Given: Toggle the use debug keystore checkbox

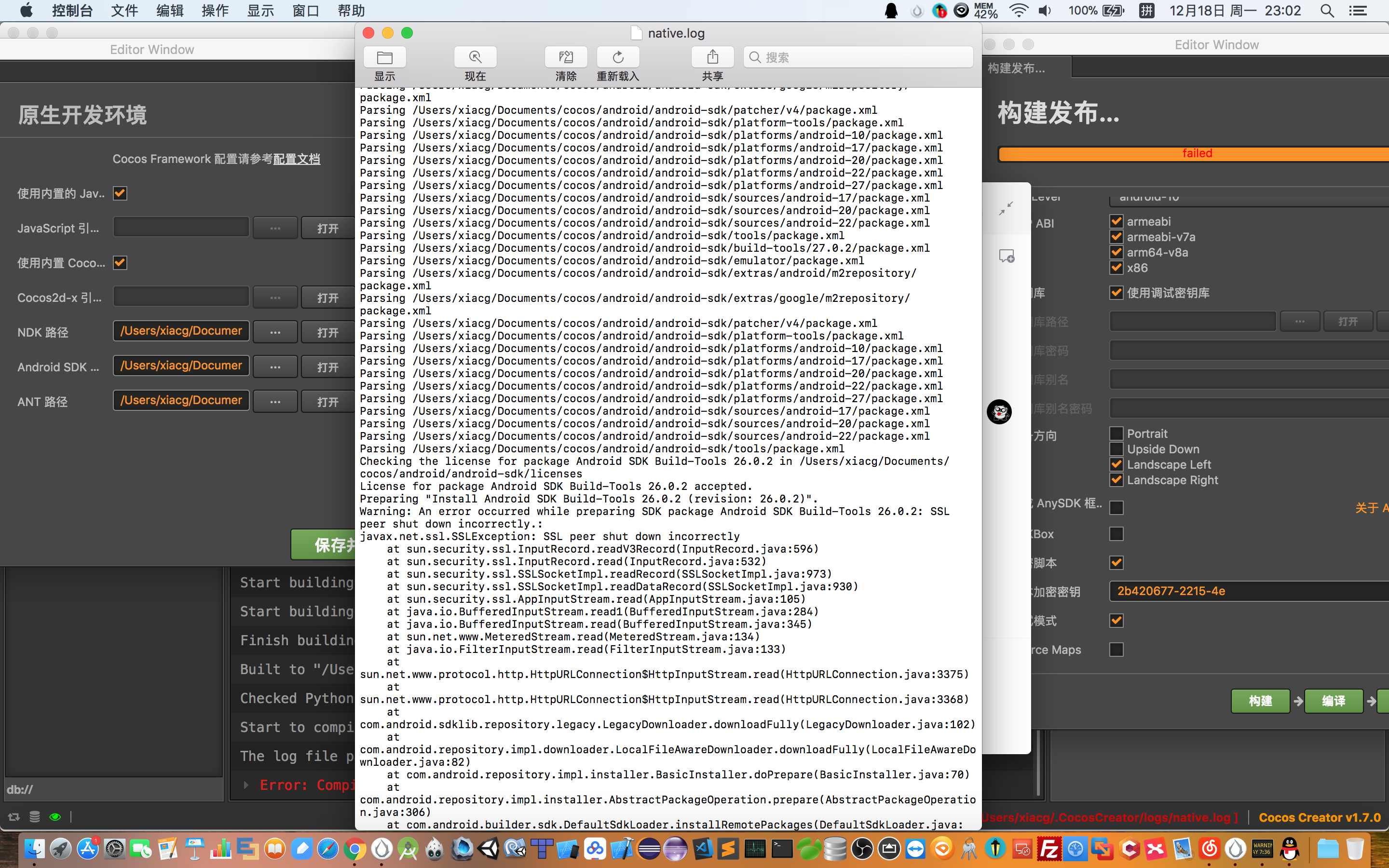Looking at the screenshot, I should 1116,293.
